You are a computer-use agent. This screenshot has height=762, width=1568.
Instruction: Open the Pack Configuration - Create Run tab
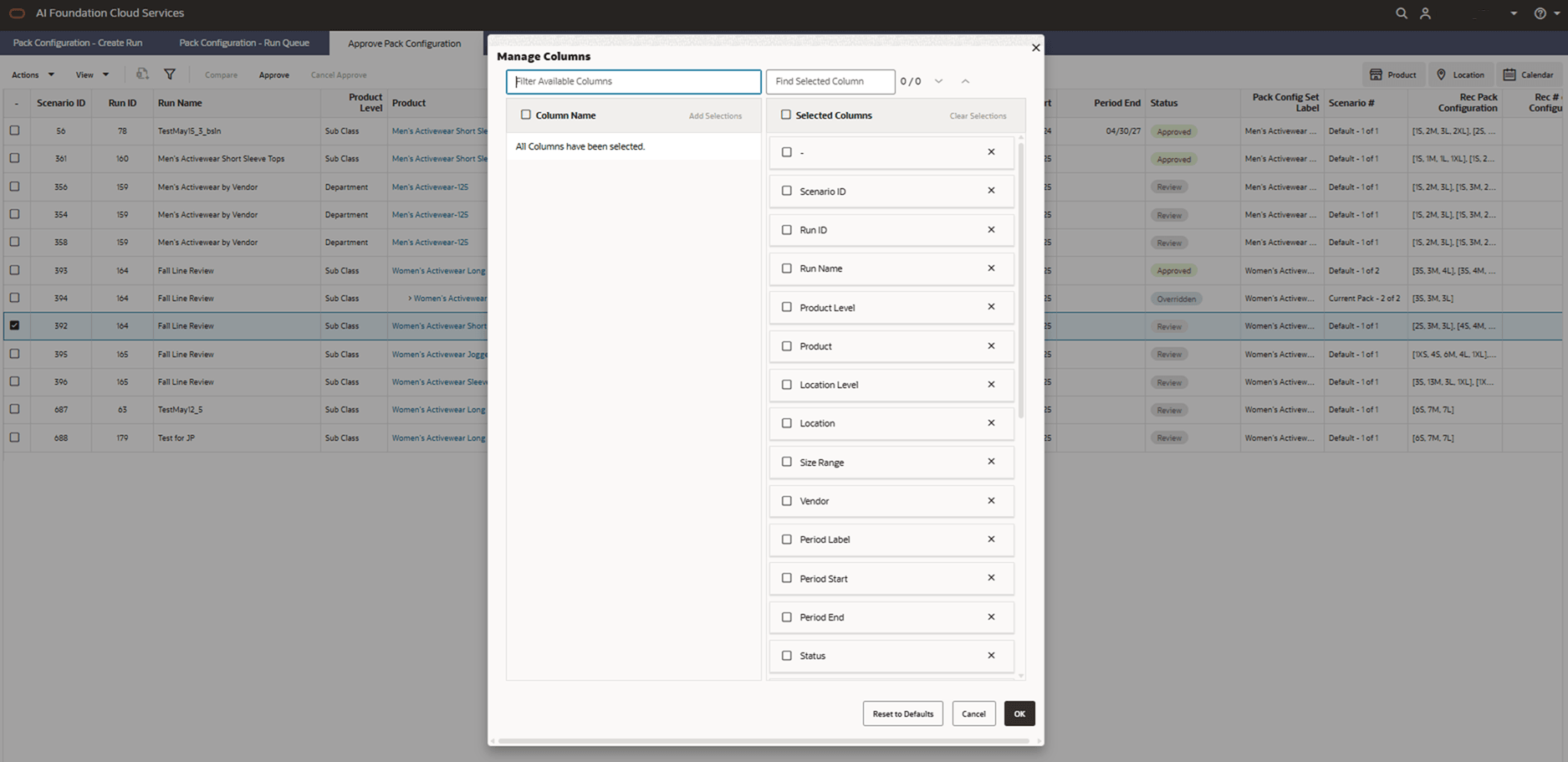tap(78, 43)
